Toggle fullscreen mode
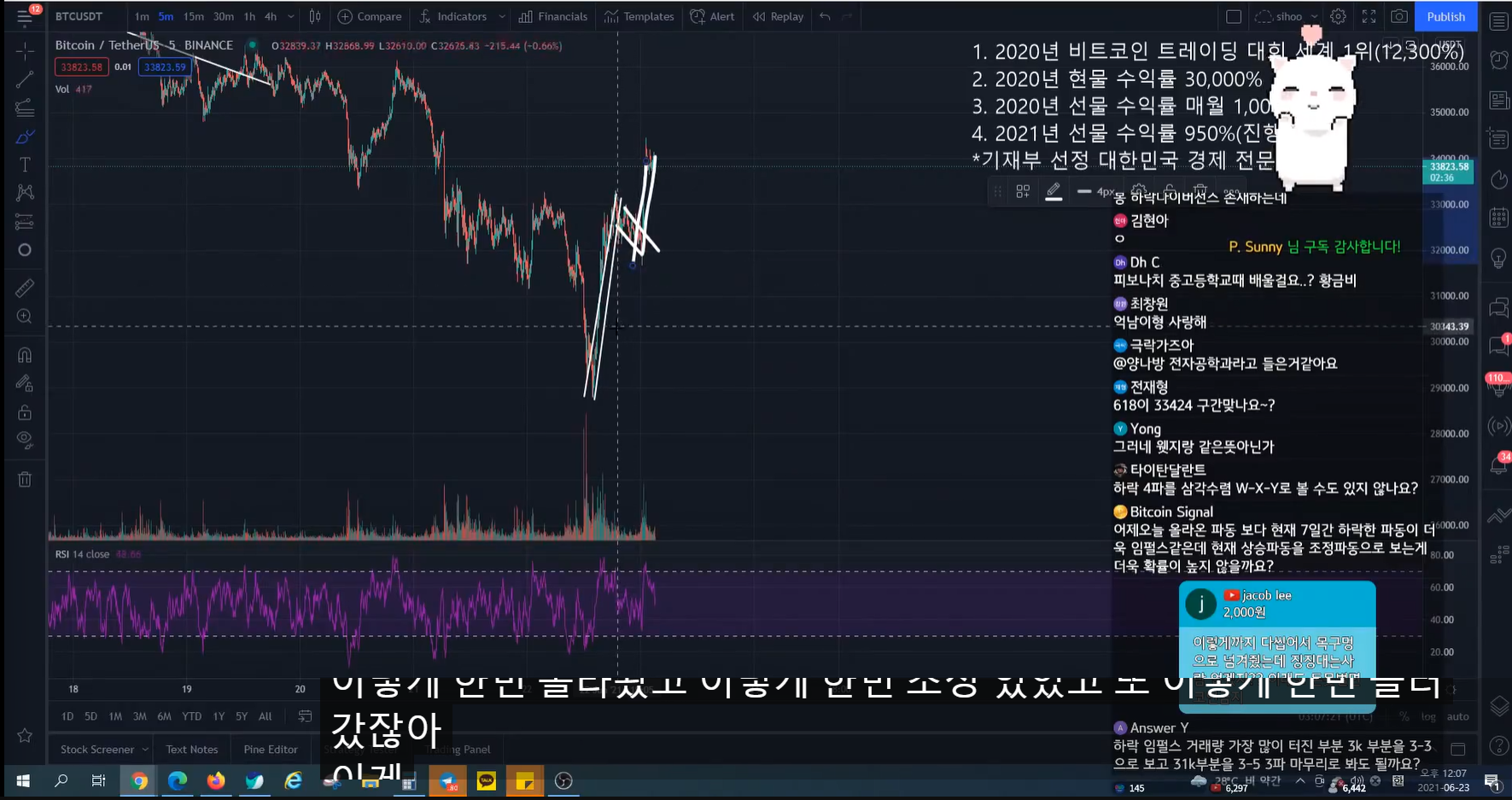The height and width of the screenshot is (800, 1512). 1369,16
